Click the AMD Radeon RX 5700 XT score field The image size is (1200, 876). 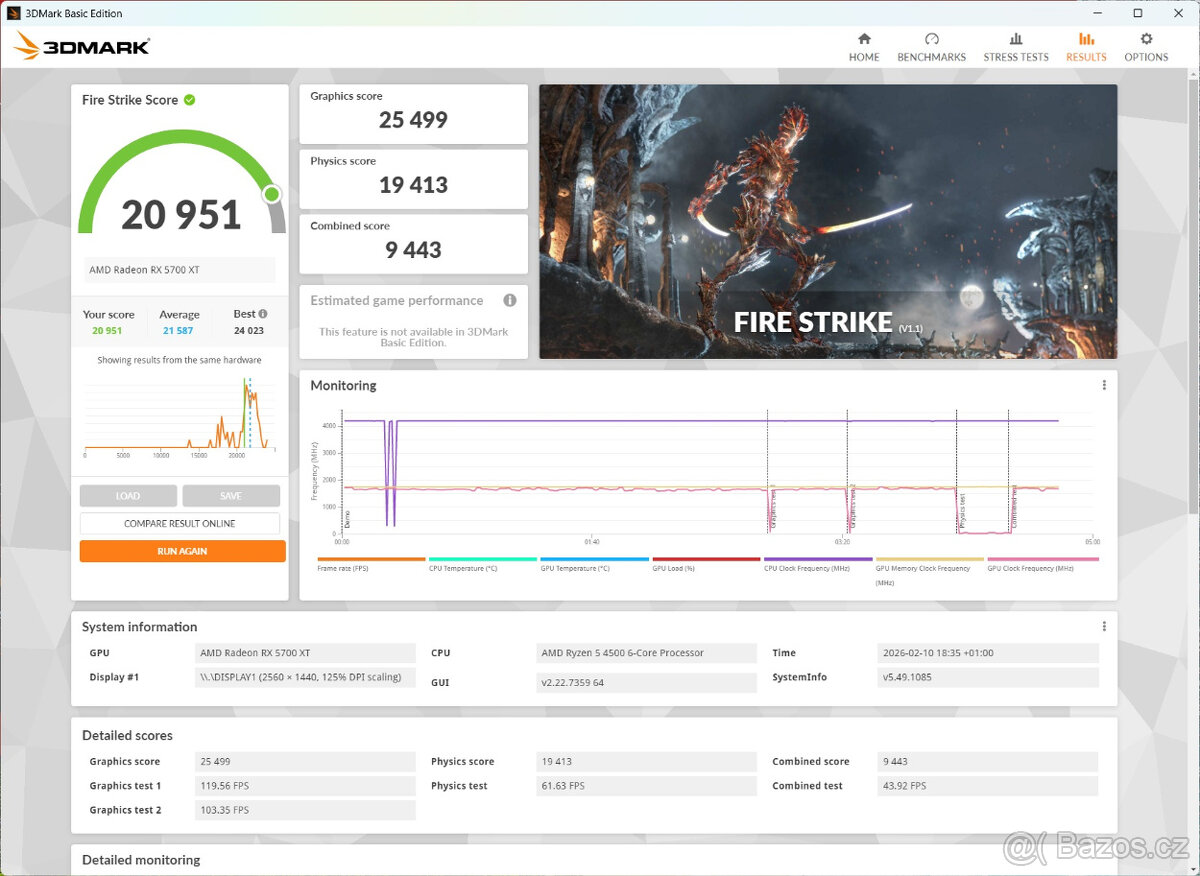pos(178,269)
